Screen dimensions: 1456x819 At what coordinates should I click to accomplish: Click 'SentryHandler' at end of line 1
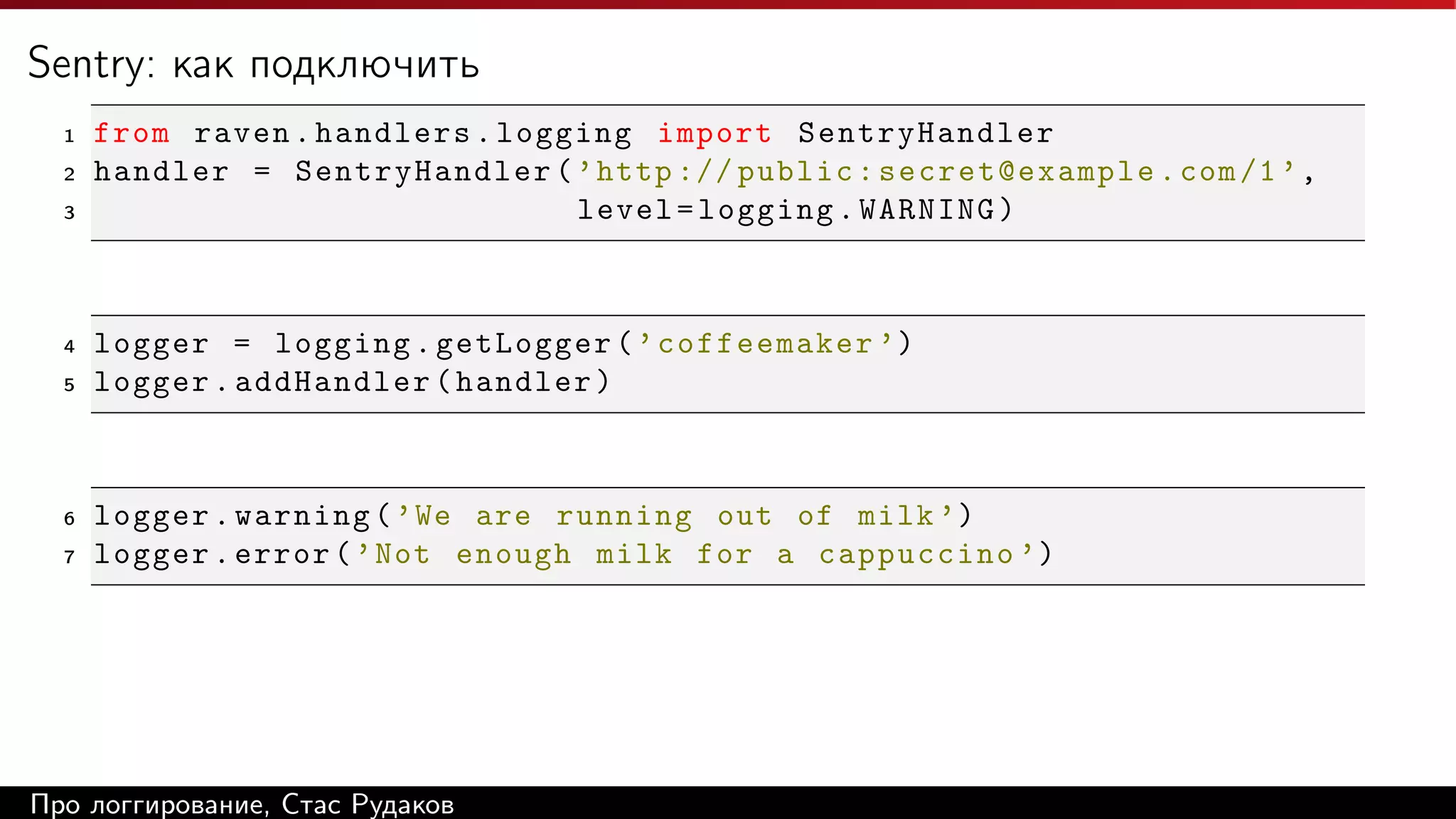926,135
